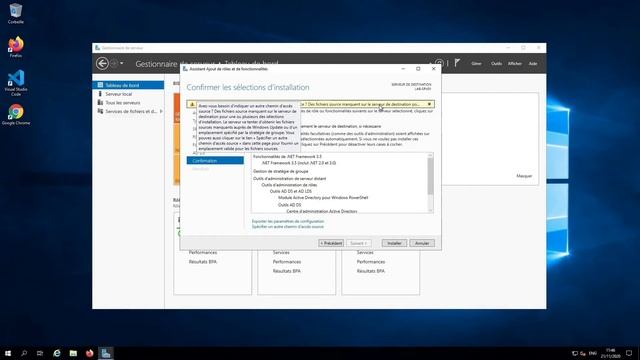Click 'Outils d'administration de rôles' entry
Image resolution: width=640 pixels, height=360 pixels.
click(289, 185)
